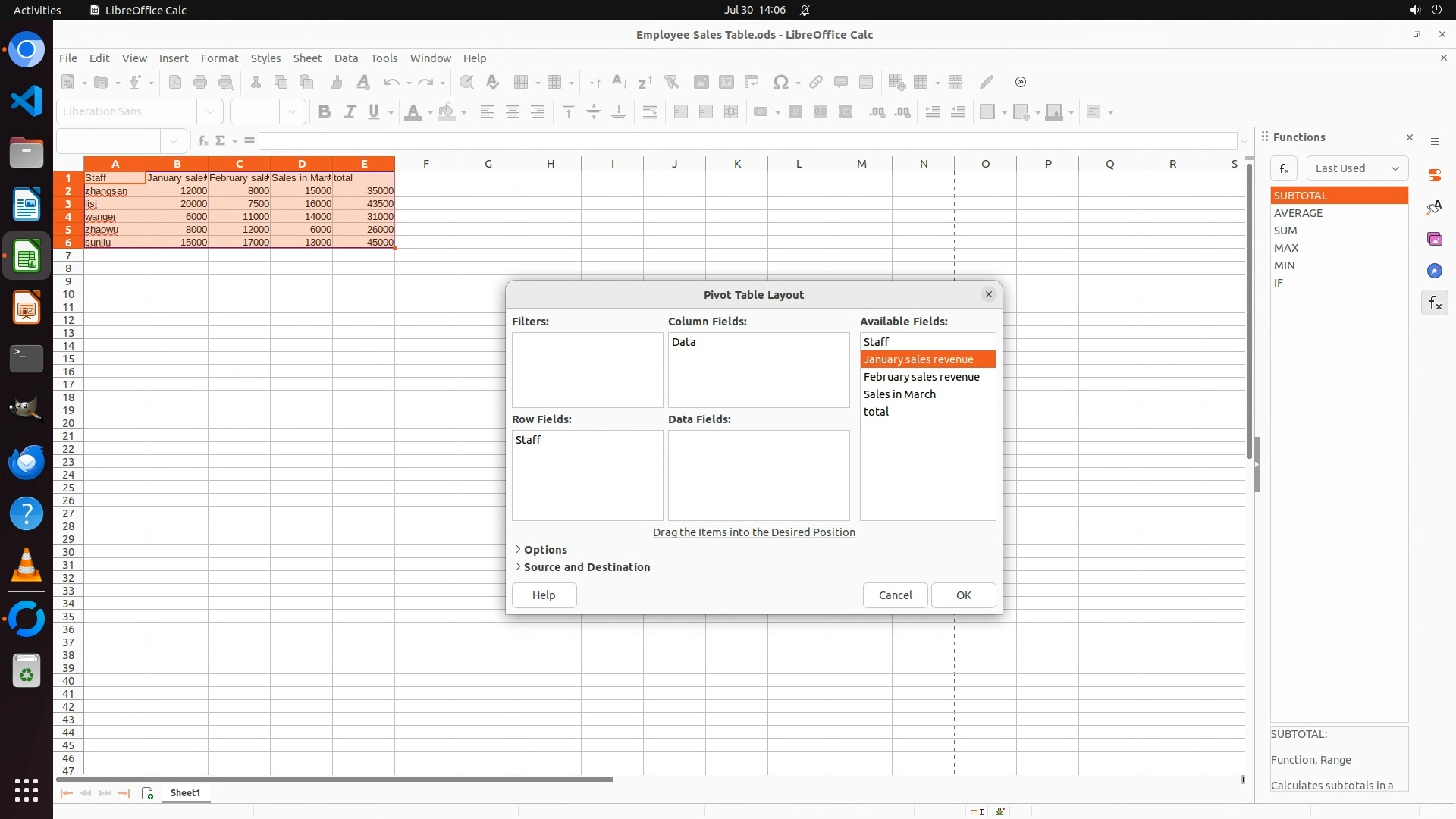The height and width of the screenshot is (819, 1456).
Task: Switch to the Sheet1 tab
Action: [185, 793]
